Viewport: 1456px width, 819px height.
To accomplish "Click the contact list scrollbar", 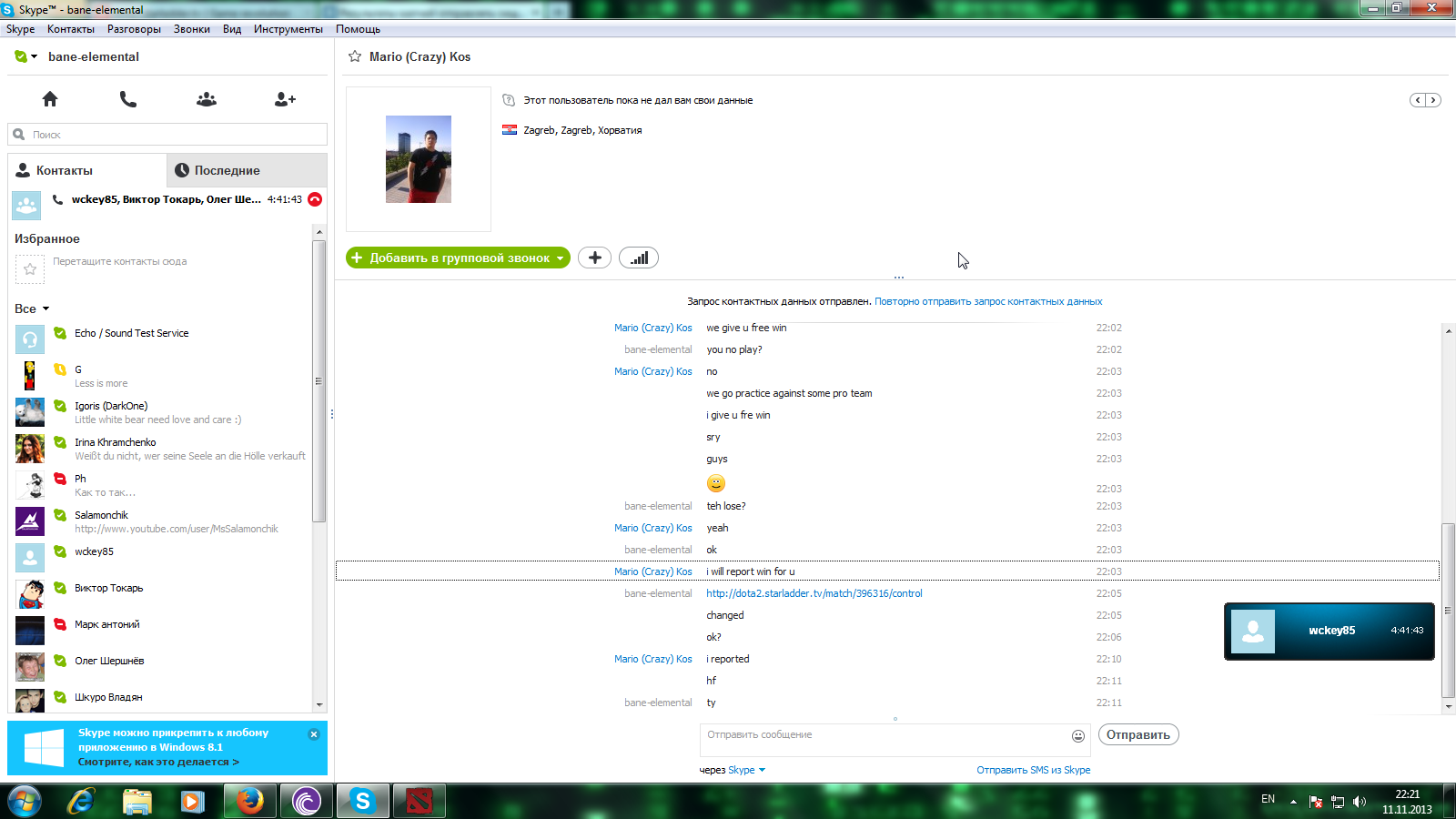I will click(x=318, y=381).
